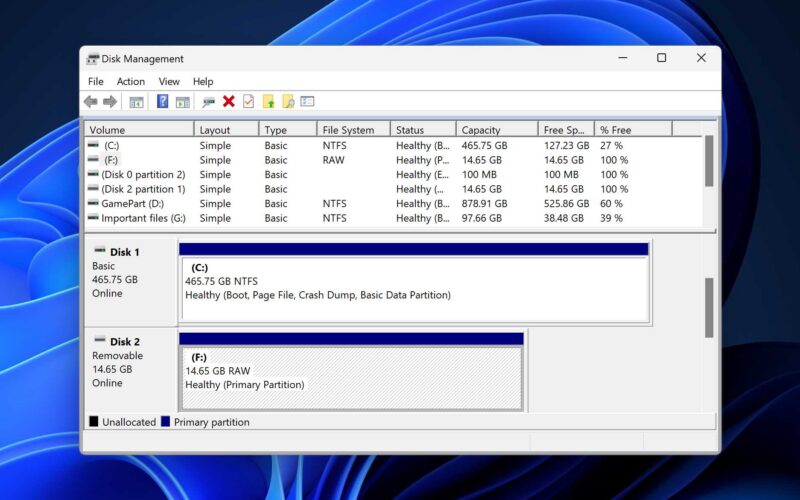Select the Disk 2 Removable label panel
Screen dimensions: 800x500
[x=131, y=370]
